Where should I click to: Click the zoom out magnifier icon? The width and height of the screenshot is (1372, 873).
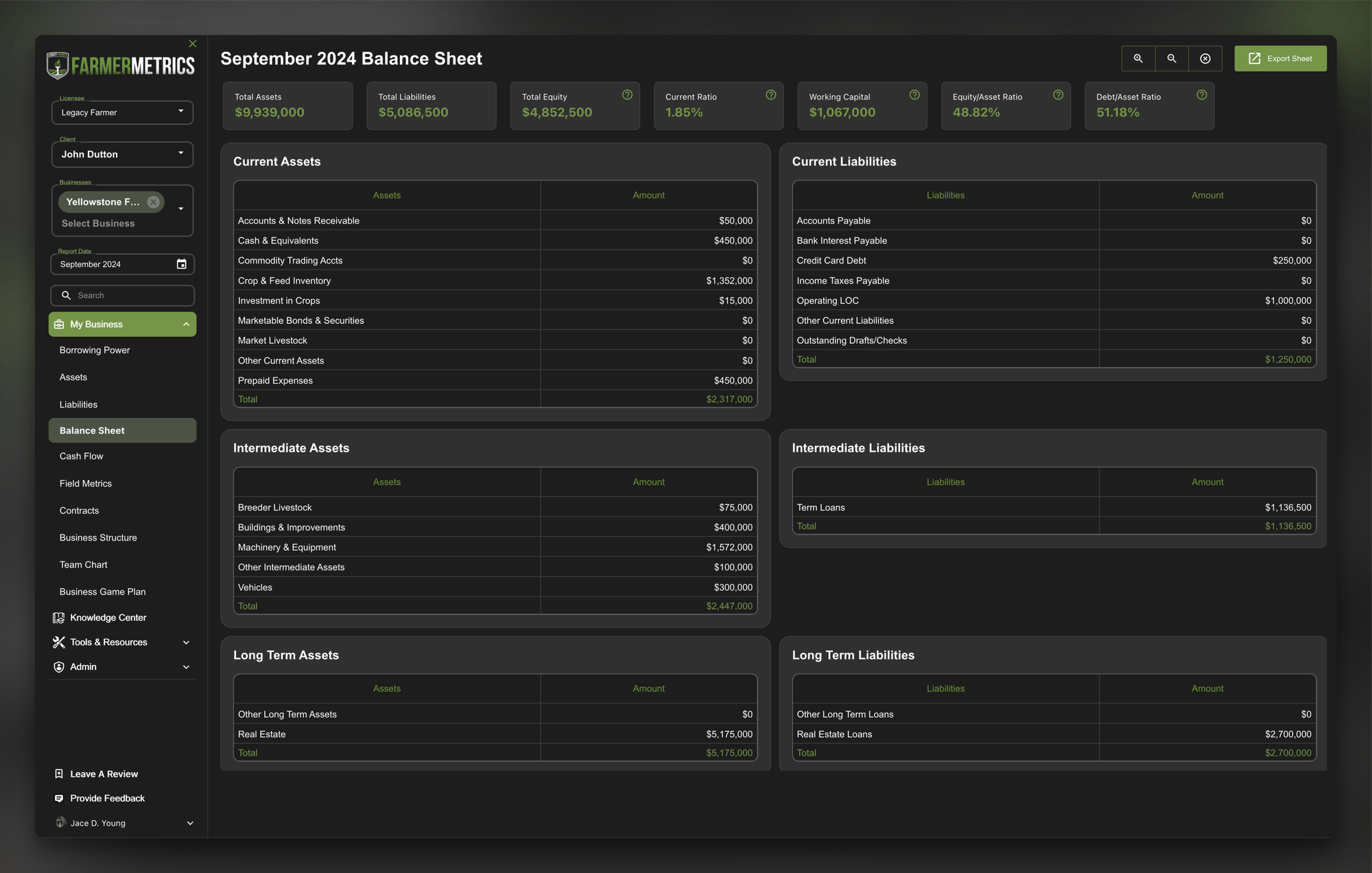1172,58
